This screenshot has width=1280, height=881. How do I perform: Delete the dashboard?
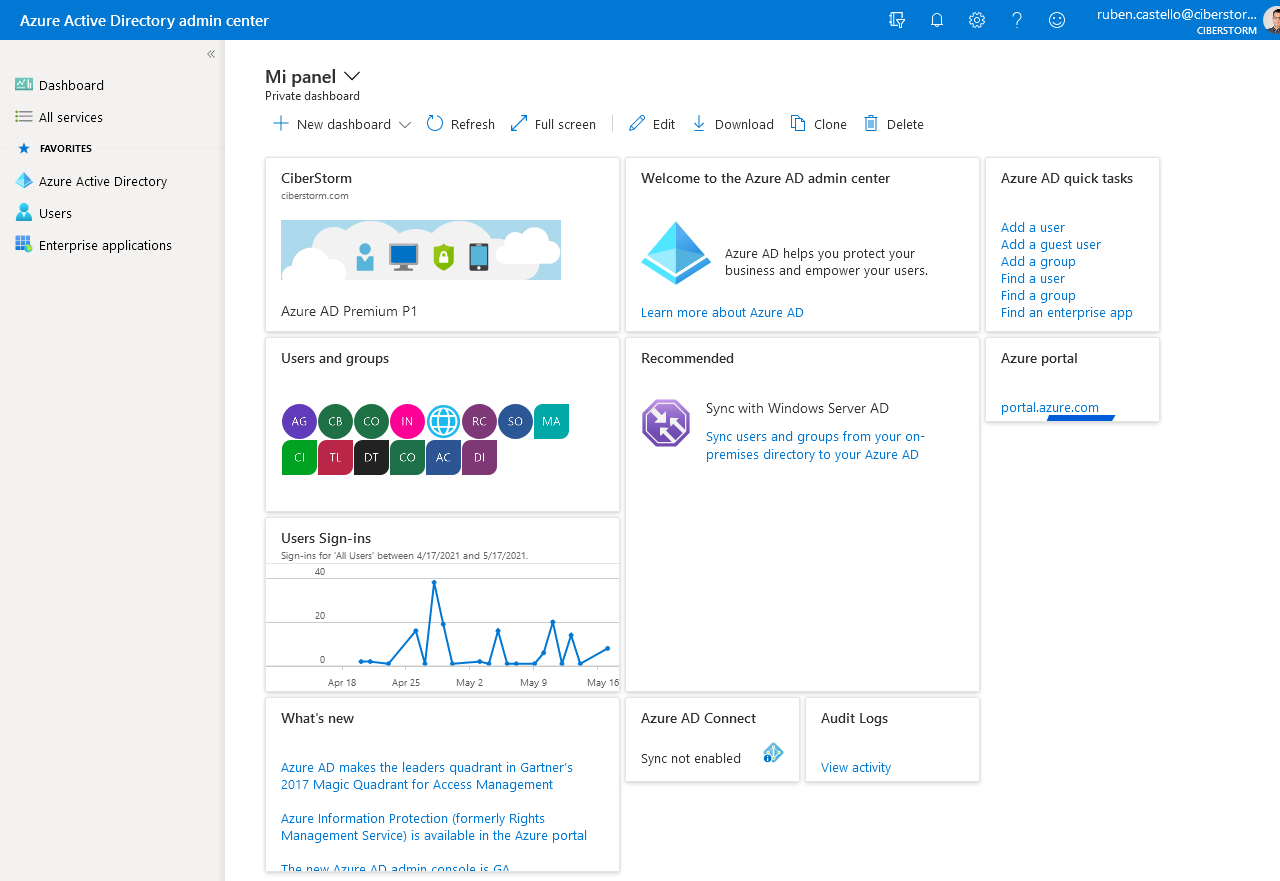click(x=894, y=124)
